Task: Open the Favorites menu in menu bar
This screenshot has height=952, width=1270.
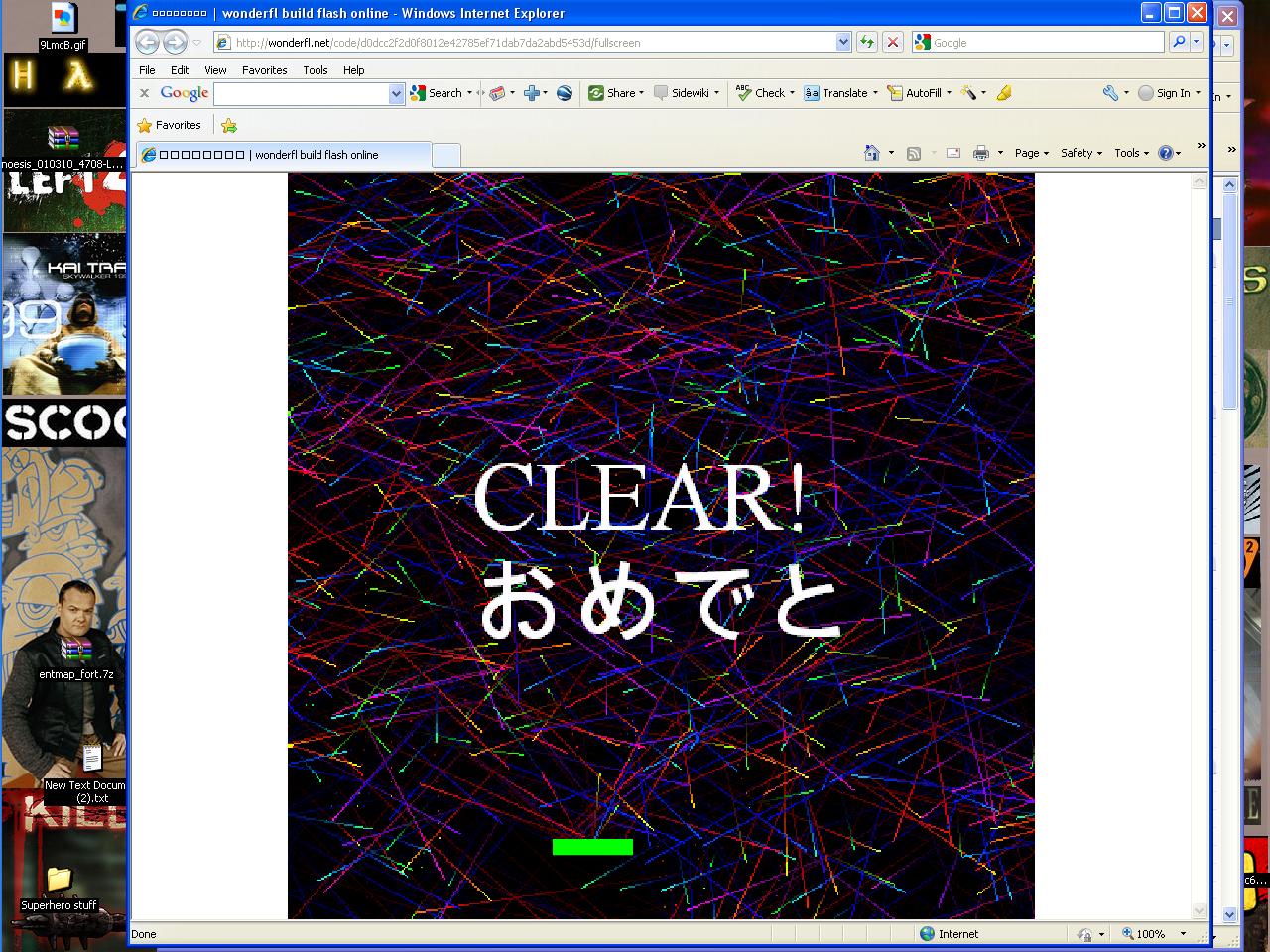Action: click(264, 70)
